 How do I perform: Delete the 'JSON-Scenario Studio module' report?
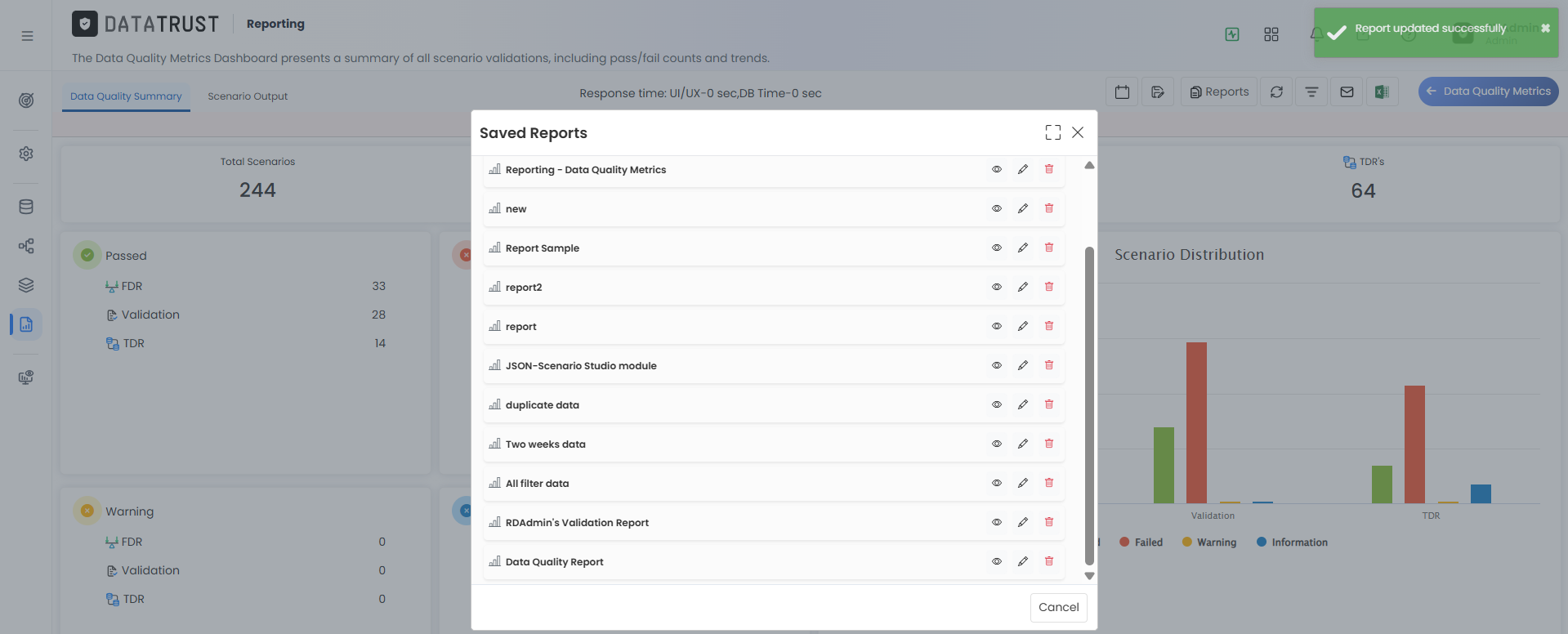pyautogui.click(x=1049, y=365)
